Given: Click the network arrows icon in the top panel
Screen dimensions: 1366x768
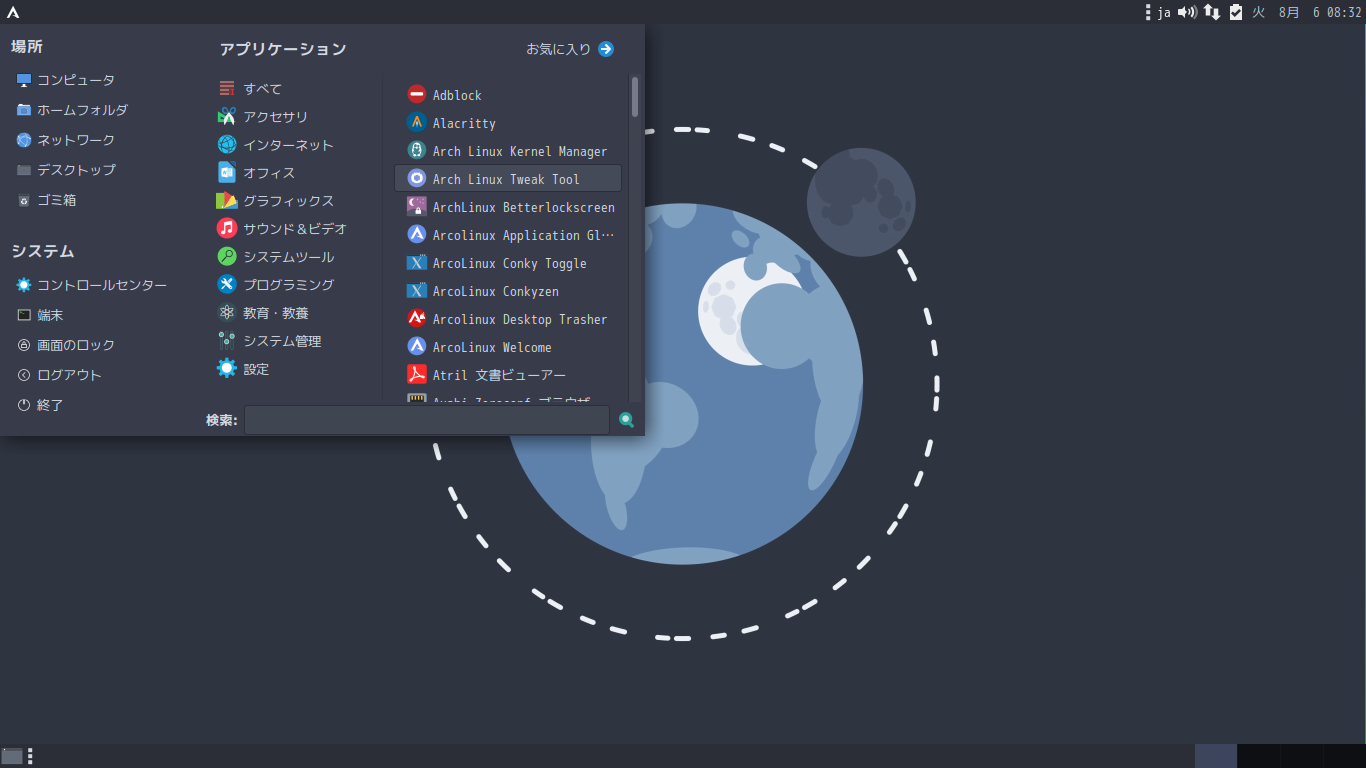Looking at the screenshot, I should (x=1212, y=12).
